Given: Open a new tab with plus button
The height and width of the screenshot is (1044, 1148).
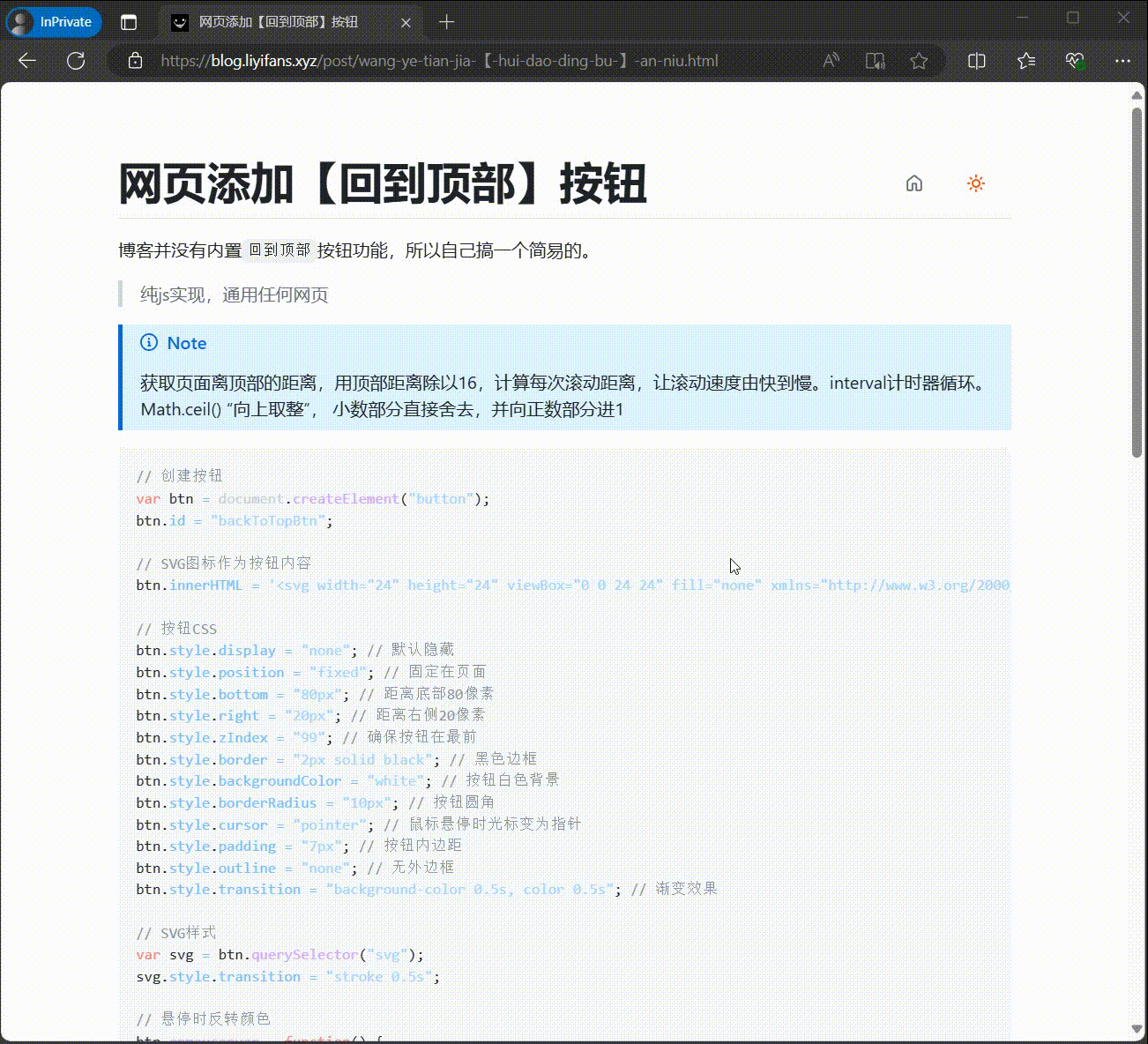Looking at the screenshot, I should 447,22.
